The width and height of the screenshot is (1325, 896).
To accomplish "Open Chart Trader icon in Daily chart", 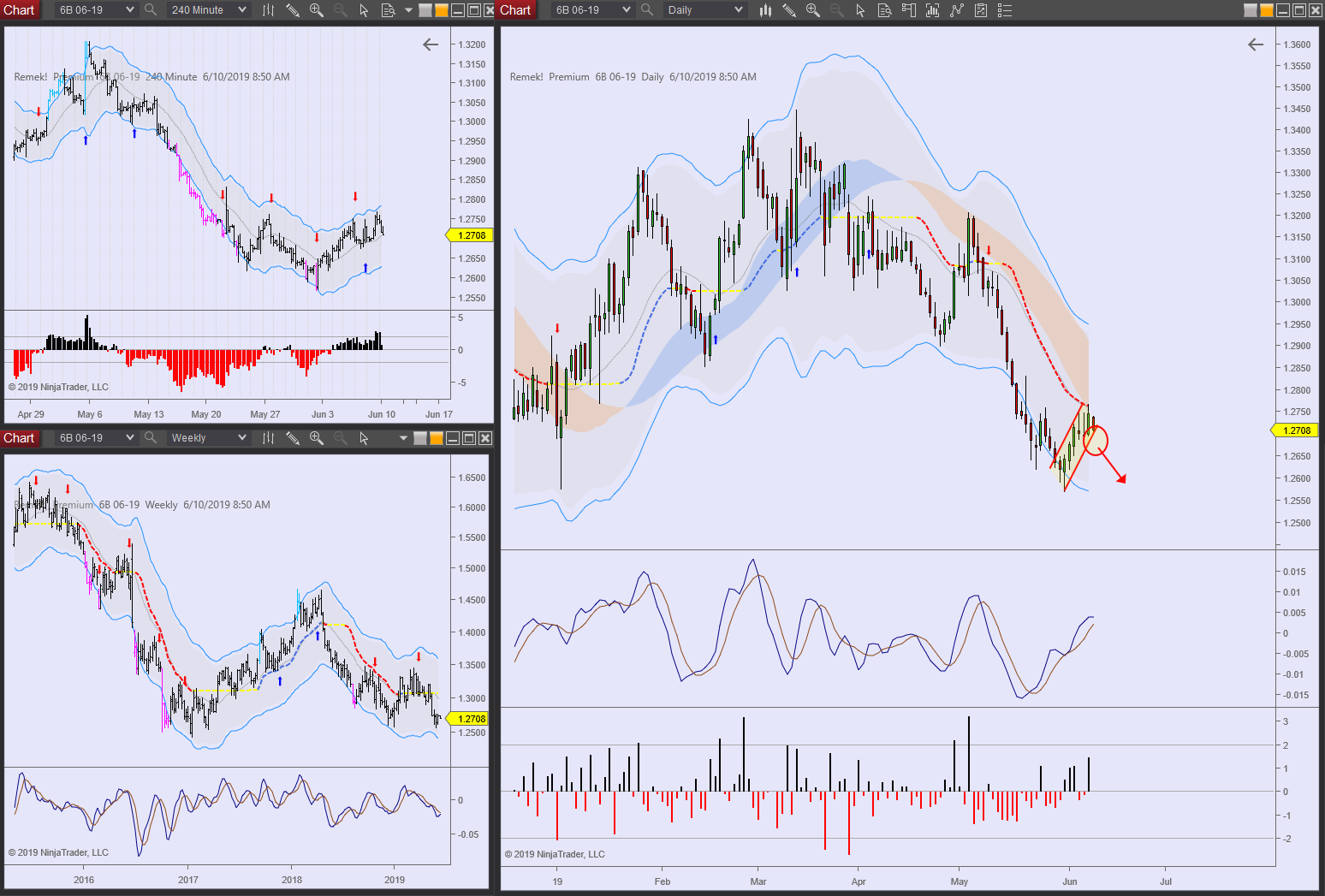I will 908,9.
